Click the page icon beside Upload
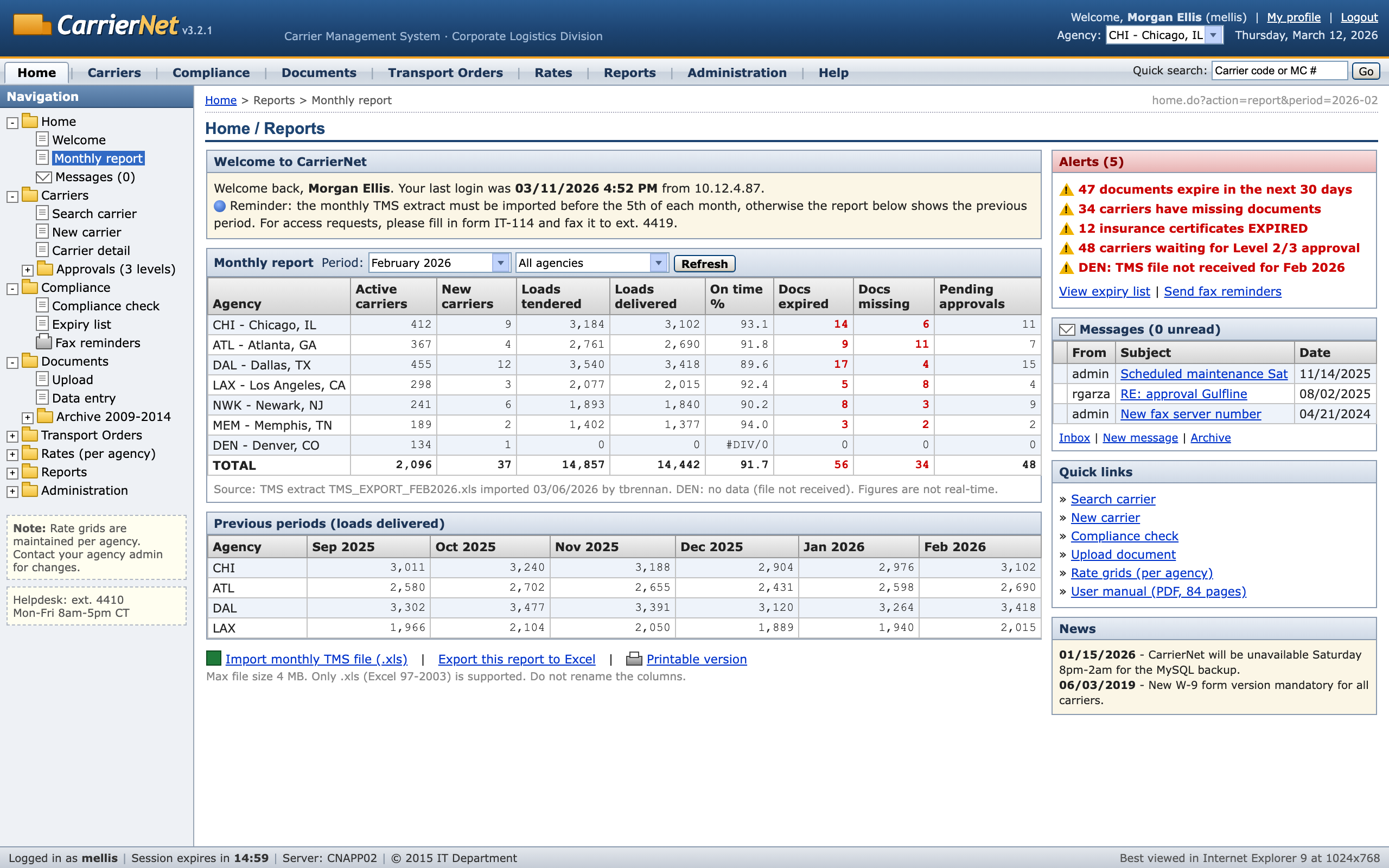 [x=42, y=379]
